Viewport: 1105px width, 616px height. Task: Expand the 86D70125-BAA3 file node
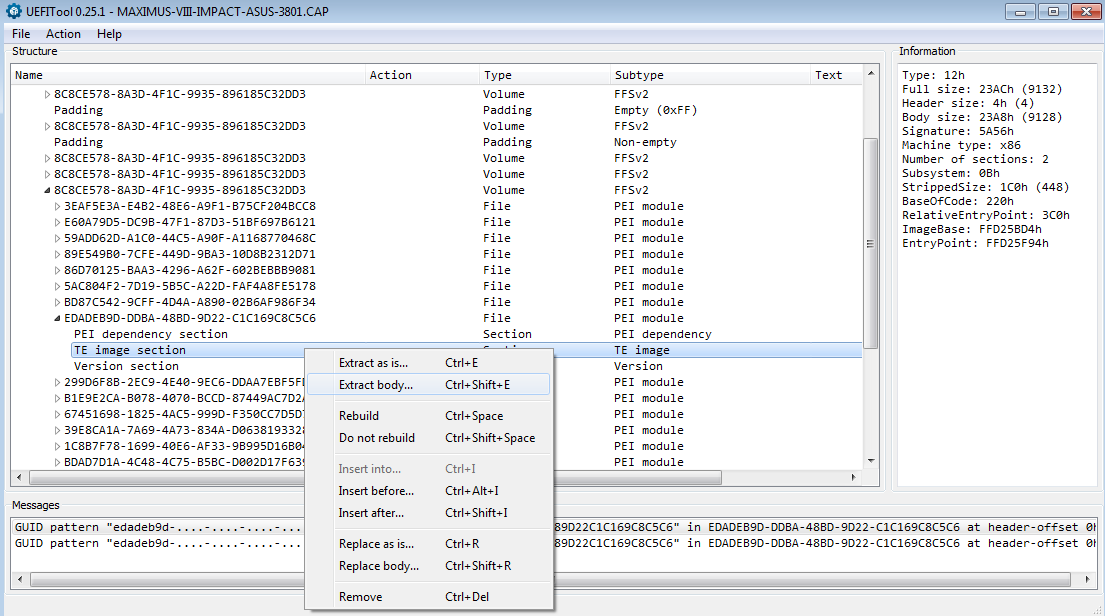pyautogui.click(x=57, y=270)
